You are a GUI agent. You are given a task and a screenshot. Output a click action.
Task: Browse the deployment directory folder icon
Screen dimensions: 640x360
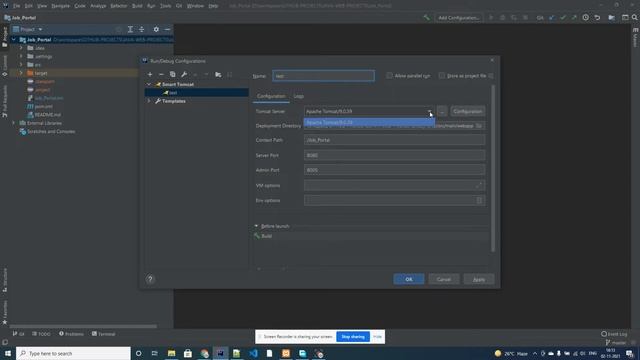tap(479, 126)
